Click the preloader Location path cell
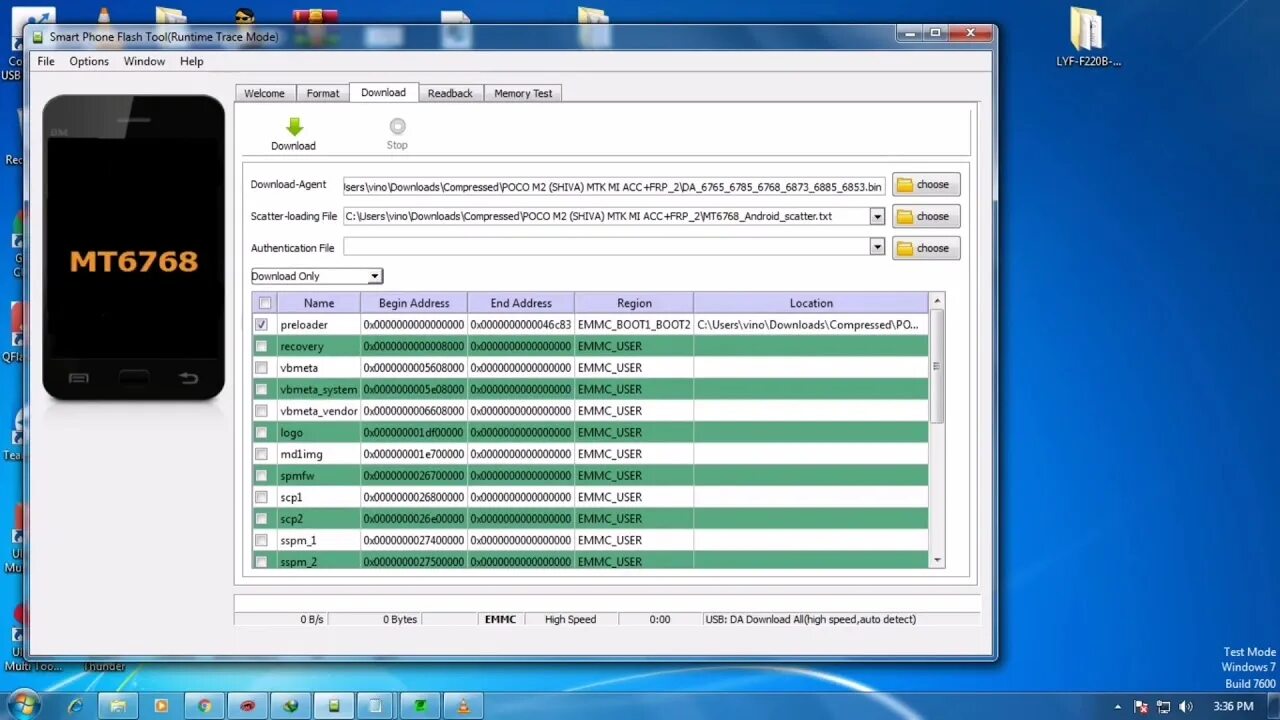Image resolution: width=1280 pixels, height=720 pixels. (810, 325)
